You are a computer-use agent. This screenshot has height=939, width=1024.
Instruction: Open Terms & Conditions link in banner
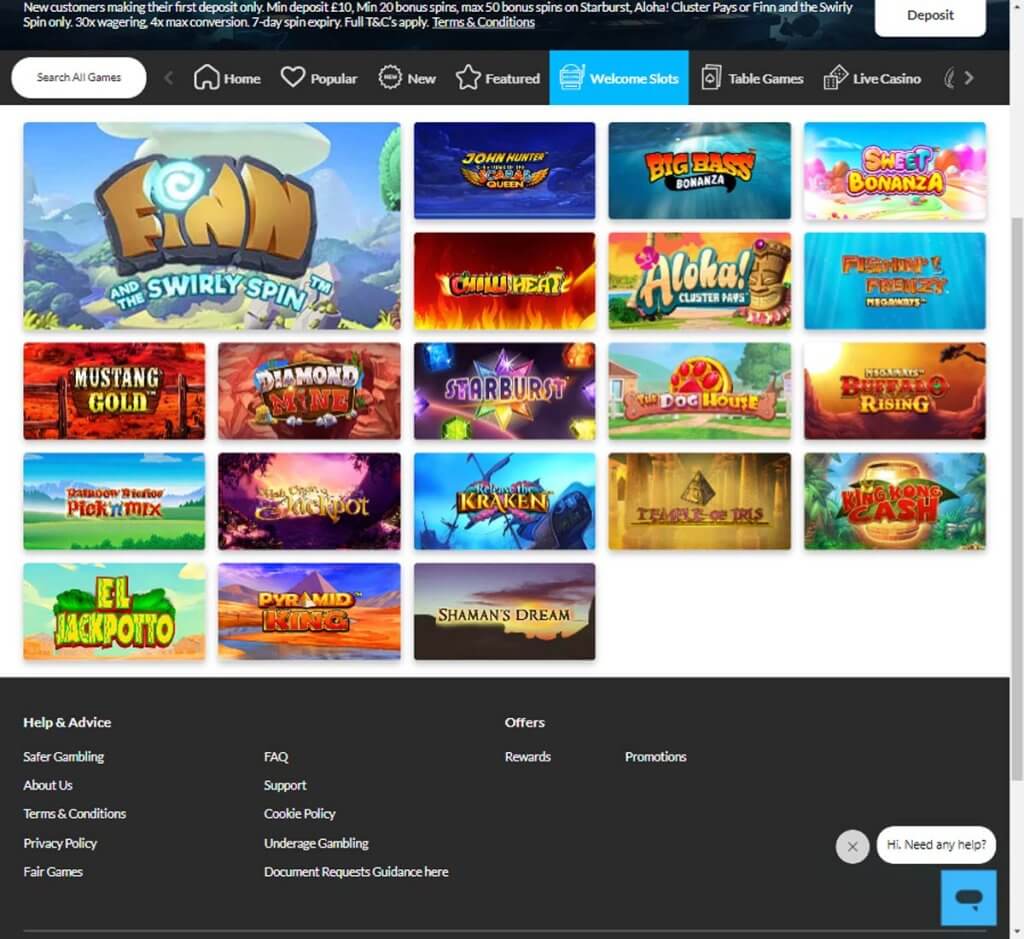[x=483, y=22]
